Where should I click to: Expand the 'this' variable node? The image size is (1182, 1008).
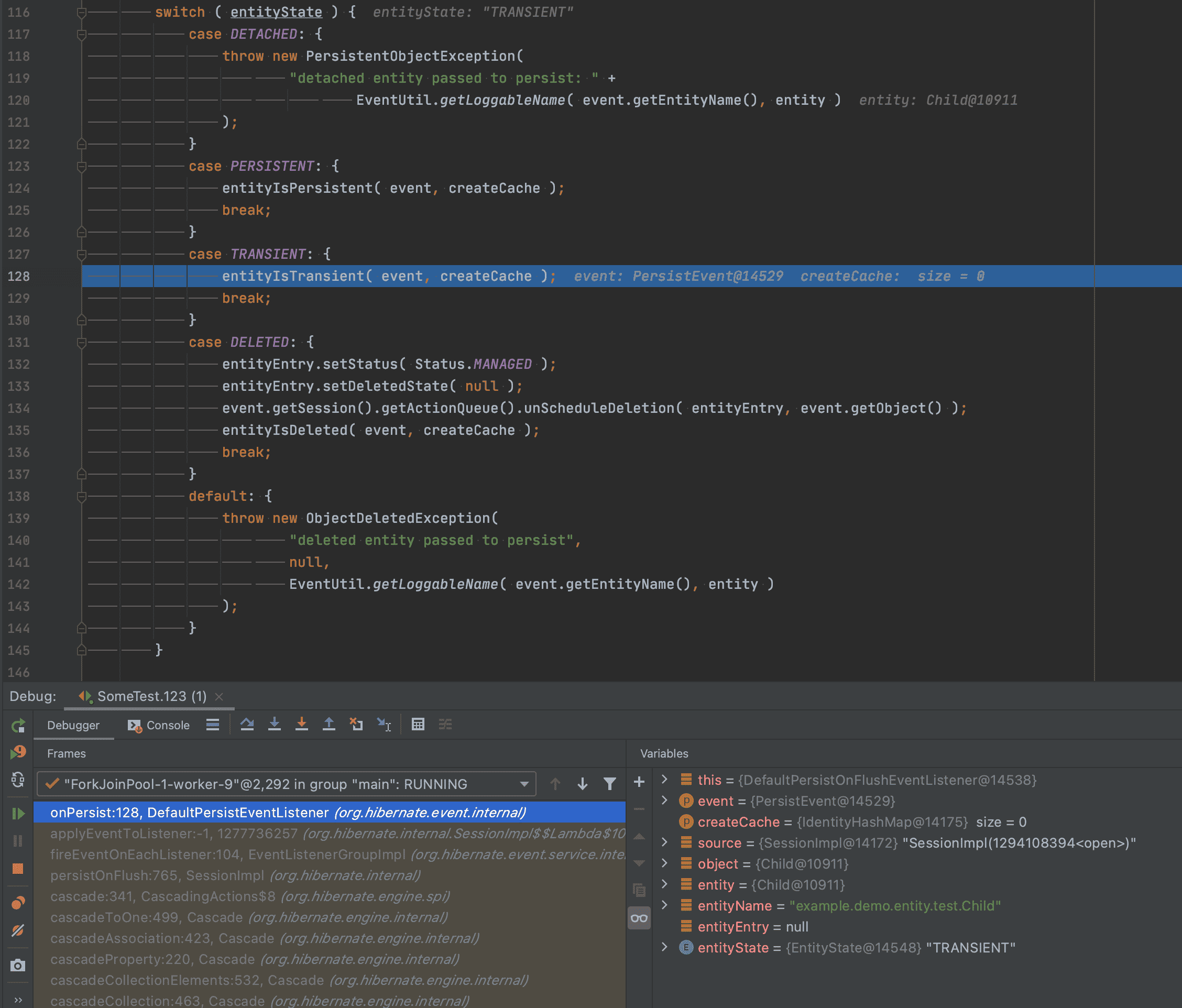click(664, 779)
